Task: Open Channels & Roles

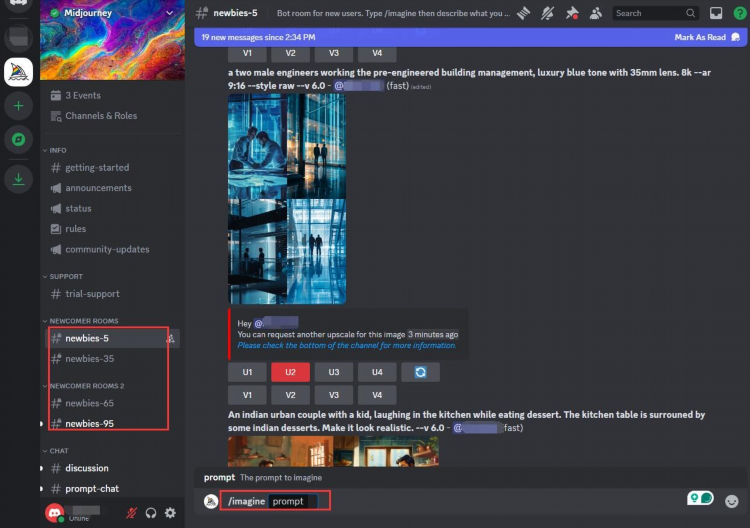Action: tap(112, 116)
